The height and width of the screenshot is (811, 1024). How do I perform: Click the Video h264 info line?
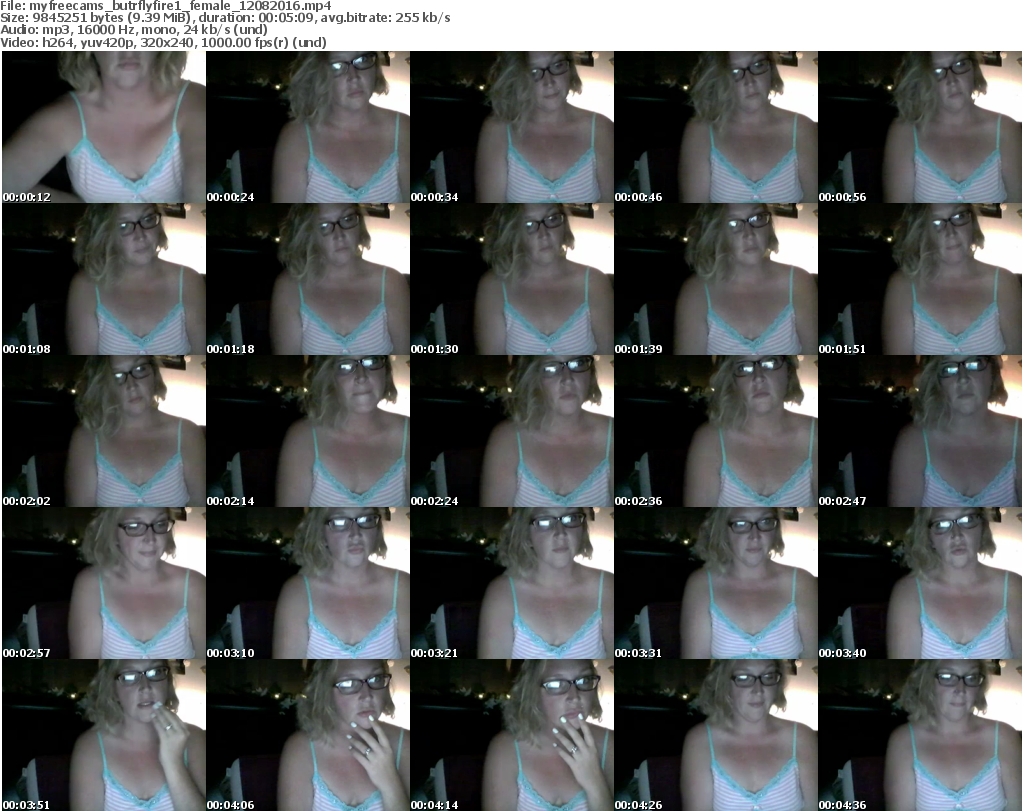click(163, 42)
